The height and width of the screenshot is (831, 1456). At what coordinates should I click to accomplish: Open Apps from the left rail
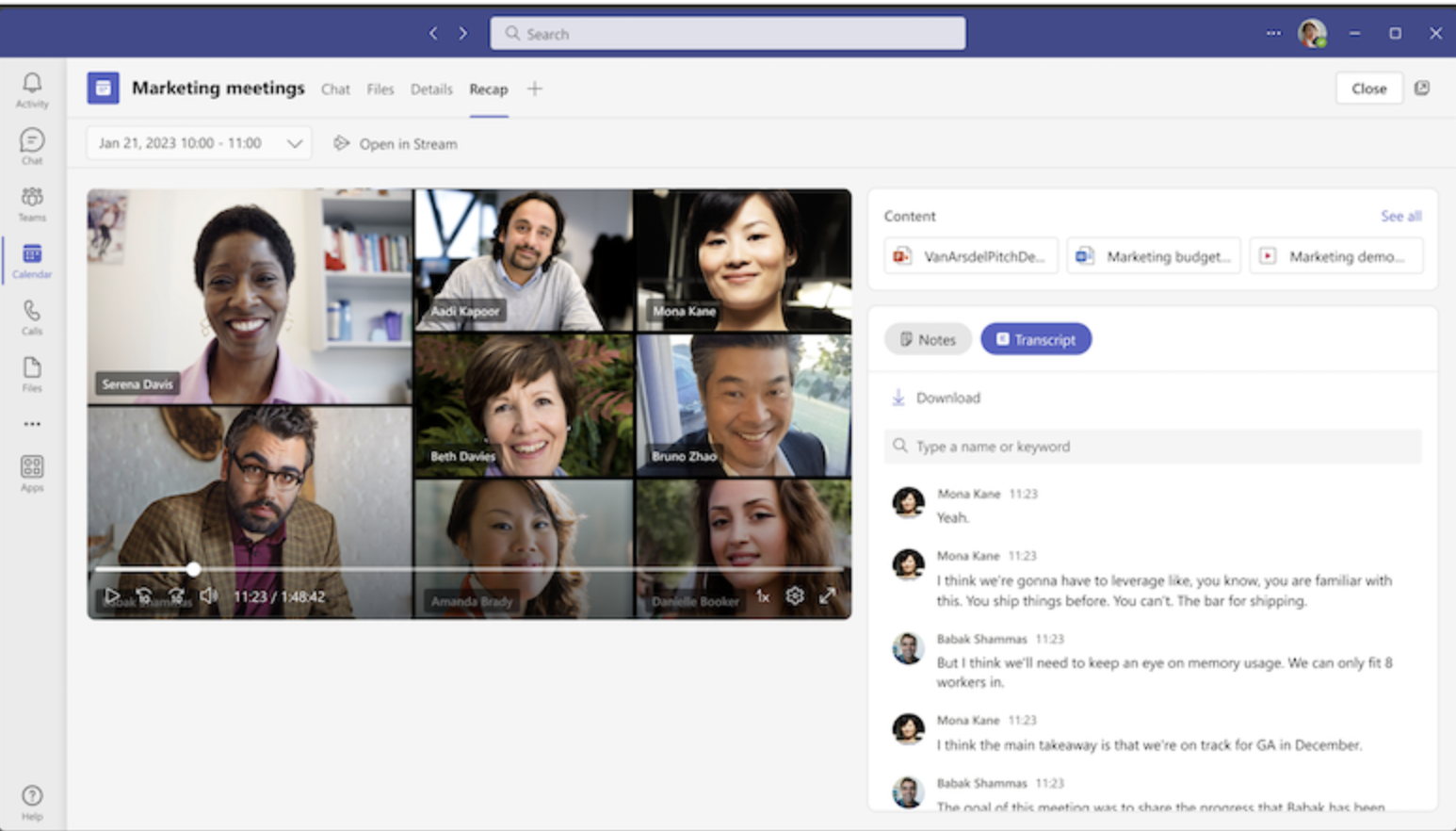[x=32, y=473]
